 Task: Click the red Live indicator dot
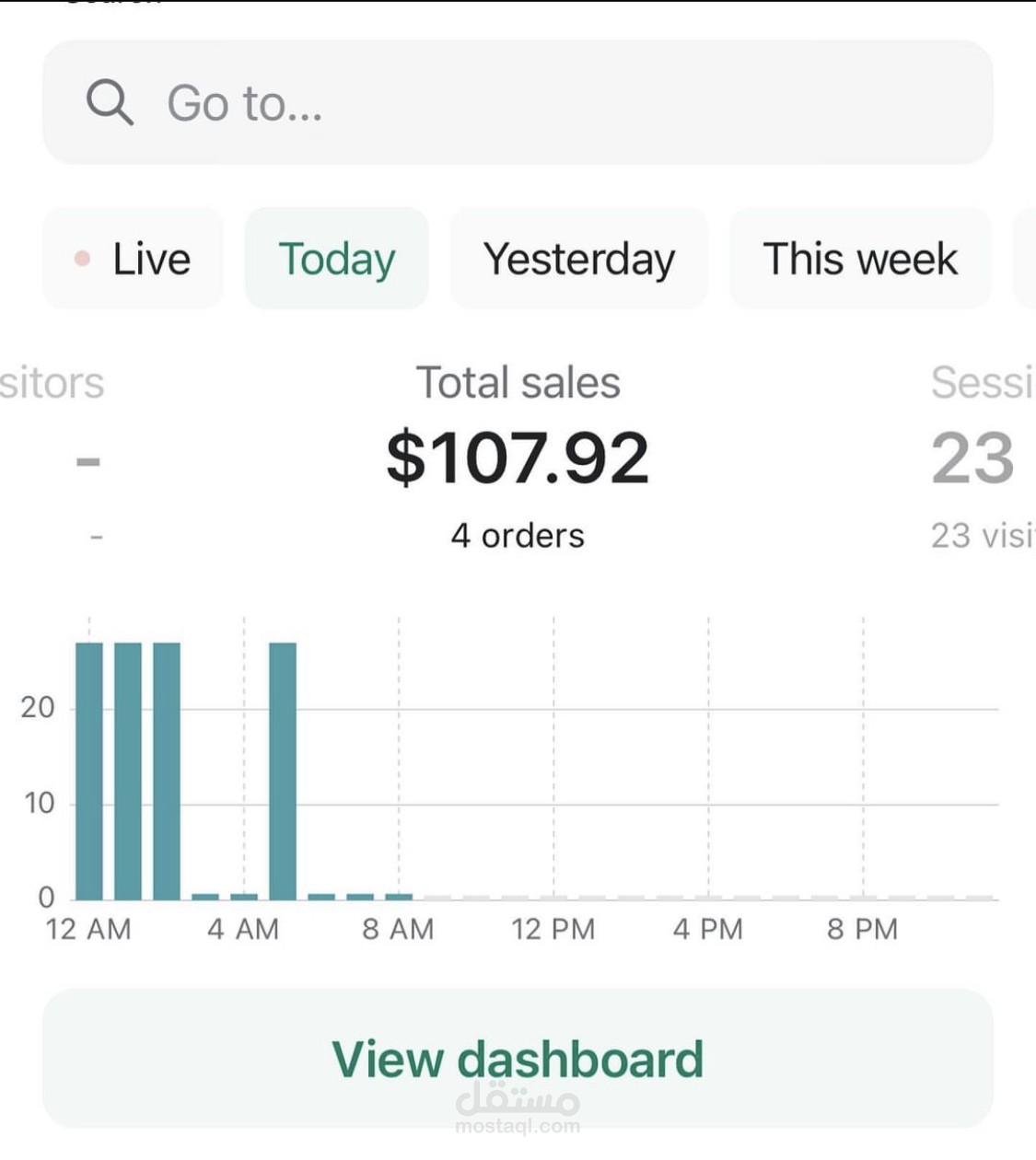tap(83, 259)
